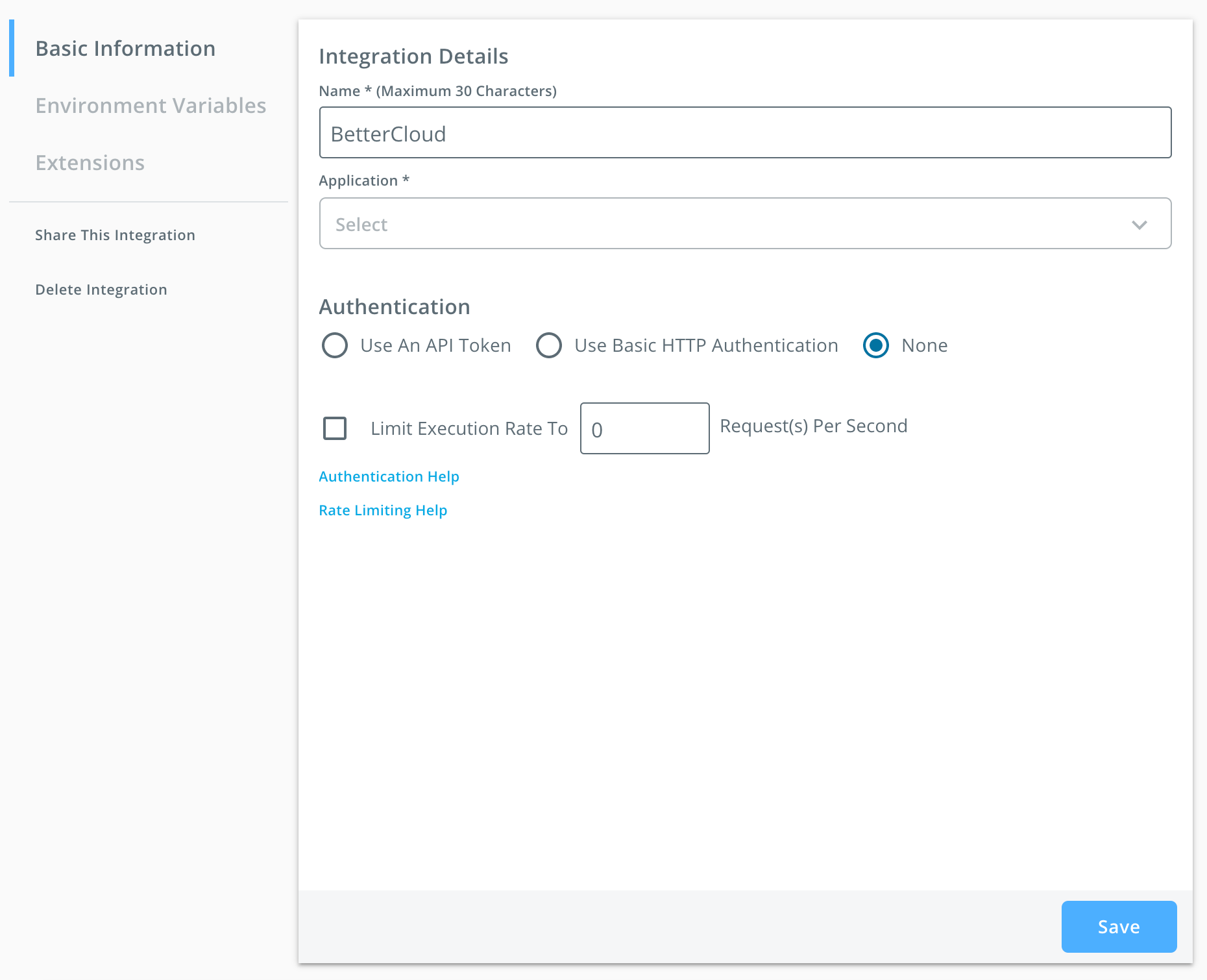This screenshot has width=1207, height=980.
Task: Select None for authentication
Action: coord(876,345)
